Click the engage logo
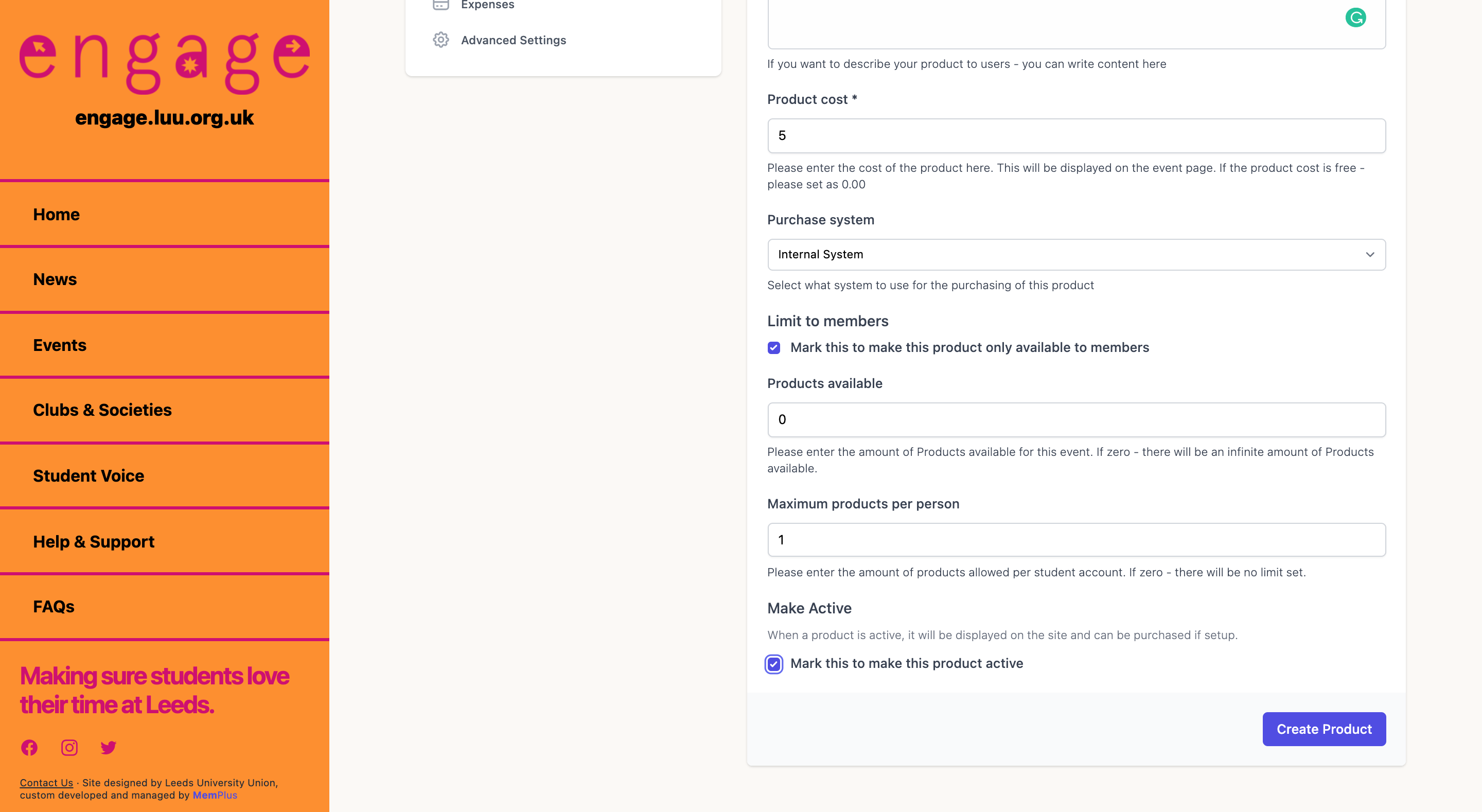The height and width of the screenshot is (812, 1482). pos(165,63)
